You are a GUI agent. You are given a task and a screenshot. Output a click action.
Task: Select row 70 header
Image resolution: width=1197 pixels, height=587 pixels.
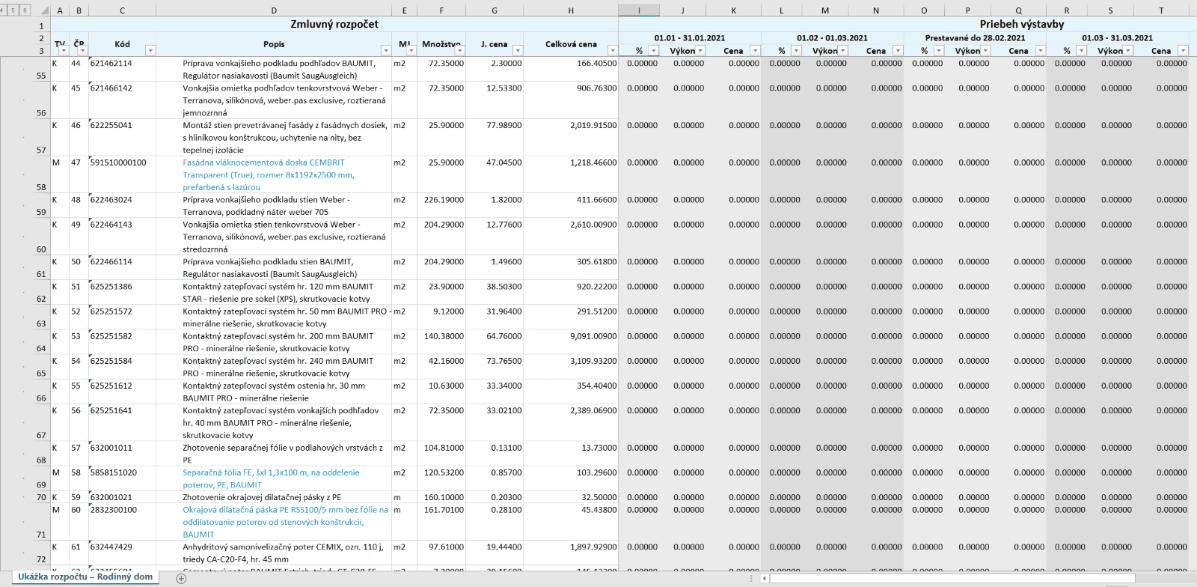tap(42, 497)
